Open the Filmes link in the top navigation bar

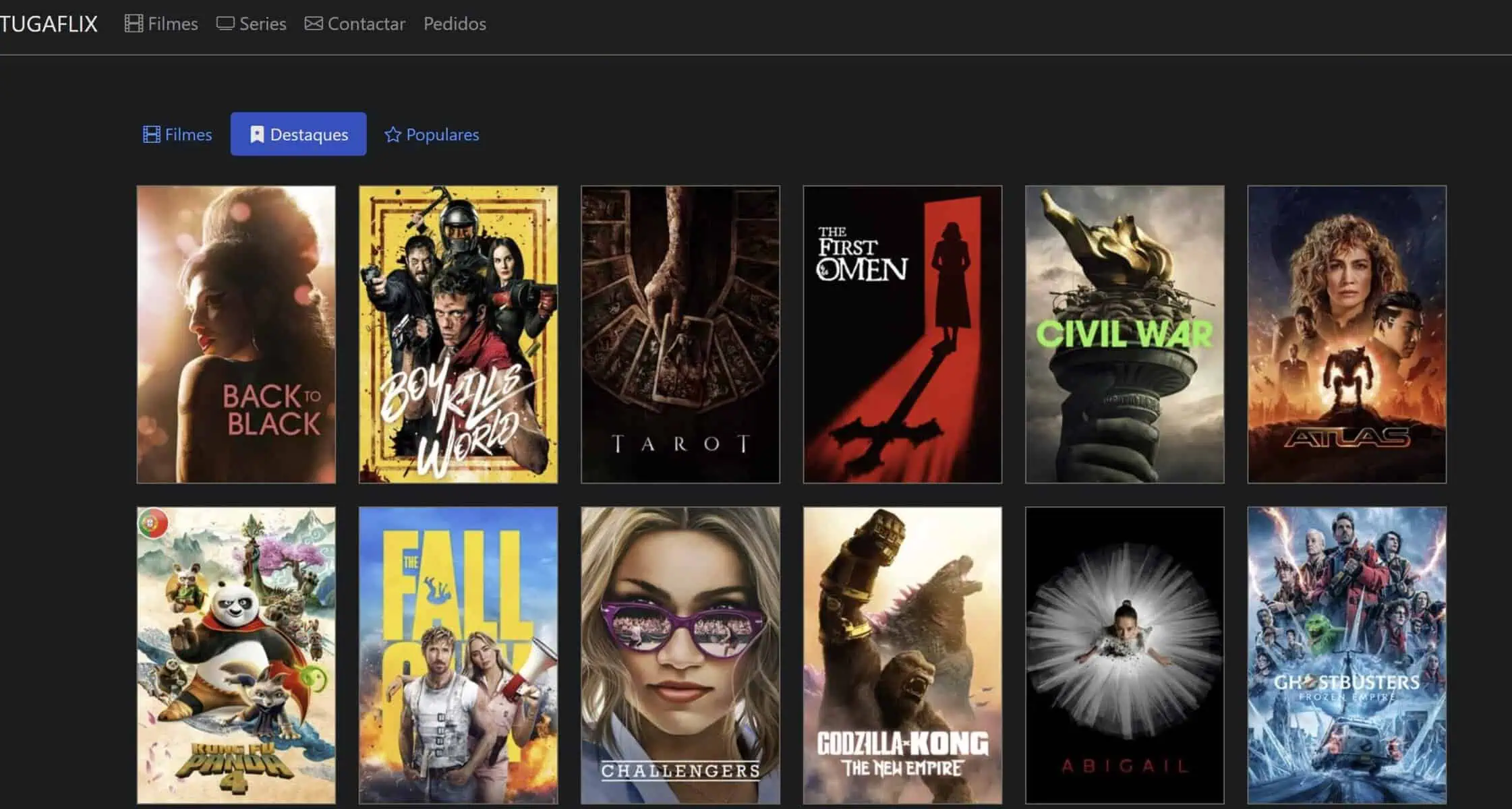point(161,24)
